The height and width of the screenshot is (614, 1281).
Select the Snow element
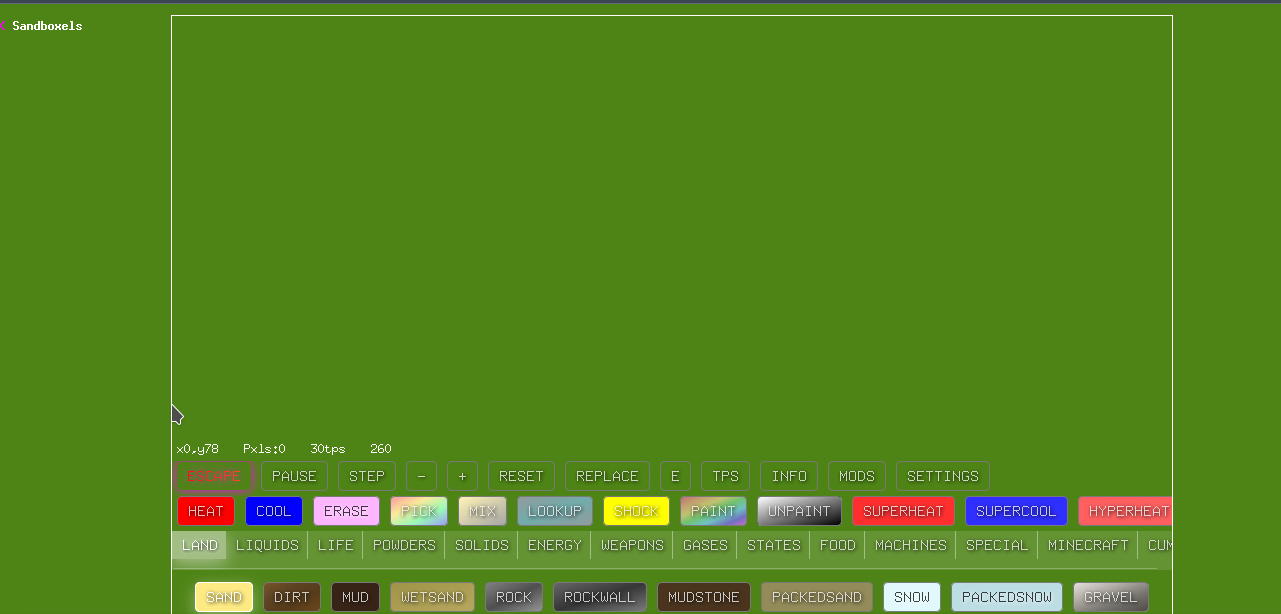tap(912, 597)
